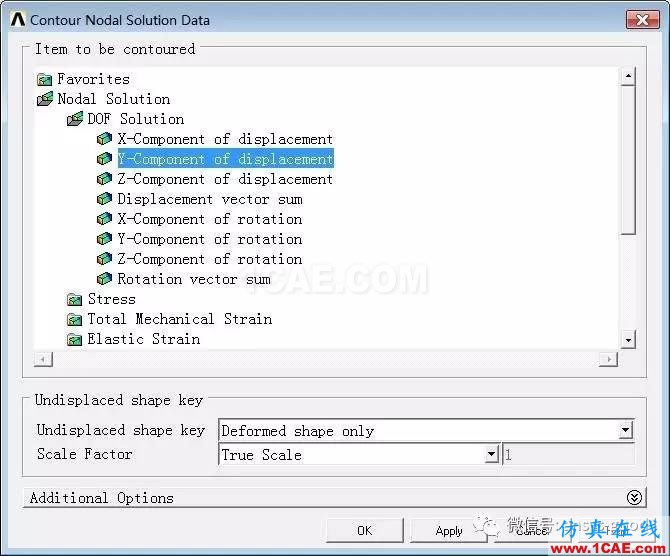Click arrow of Deformed shape only combo
This screenshot has width=670, height=556.
pos(626,430)
